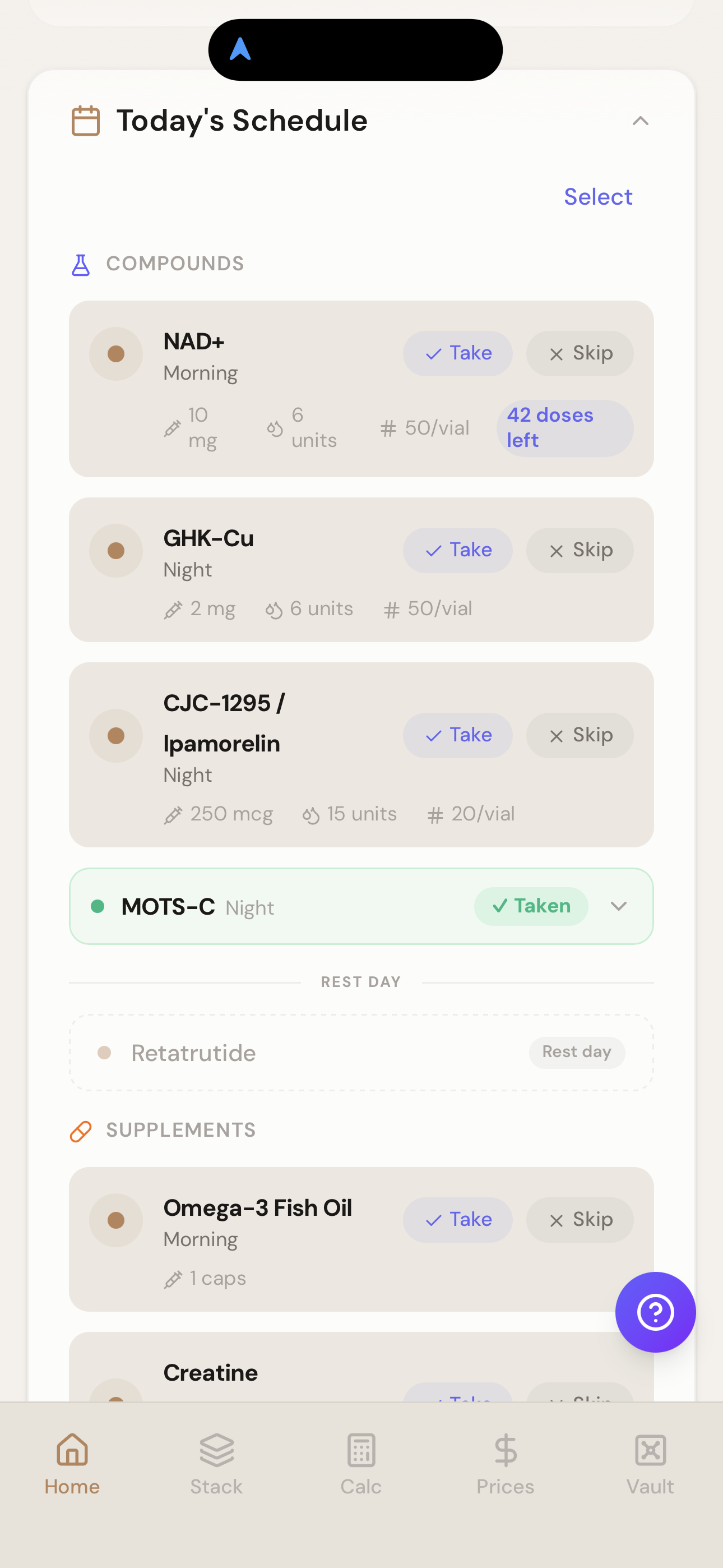Image resolution: width=723 pixels, height=1568 pixels.
Task: Expand the MOTS-C taken entry
Action: coord(618,906)
